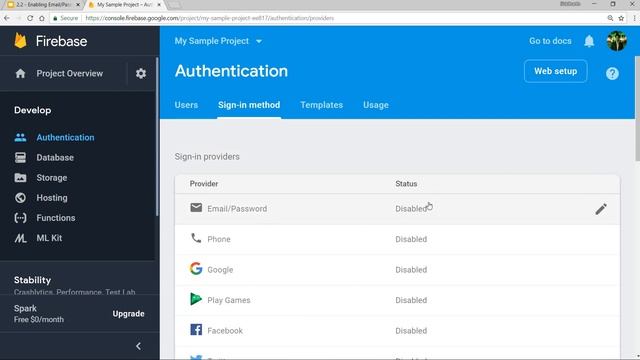Switch to the Usage tab
The image size is (640, 360).
click(376, 105)
